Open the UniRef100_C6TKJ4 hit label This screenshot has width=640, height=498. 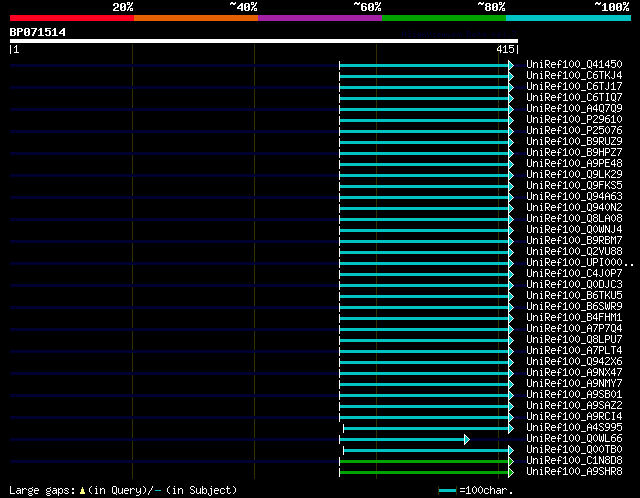574,76
